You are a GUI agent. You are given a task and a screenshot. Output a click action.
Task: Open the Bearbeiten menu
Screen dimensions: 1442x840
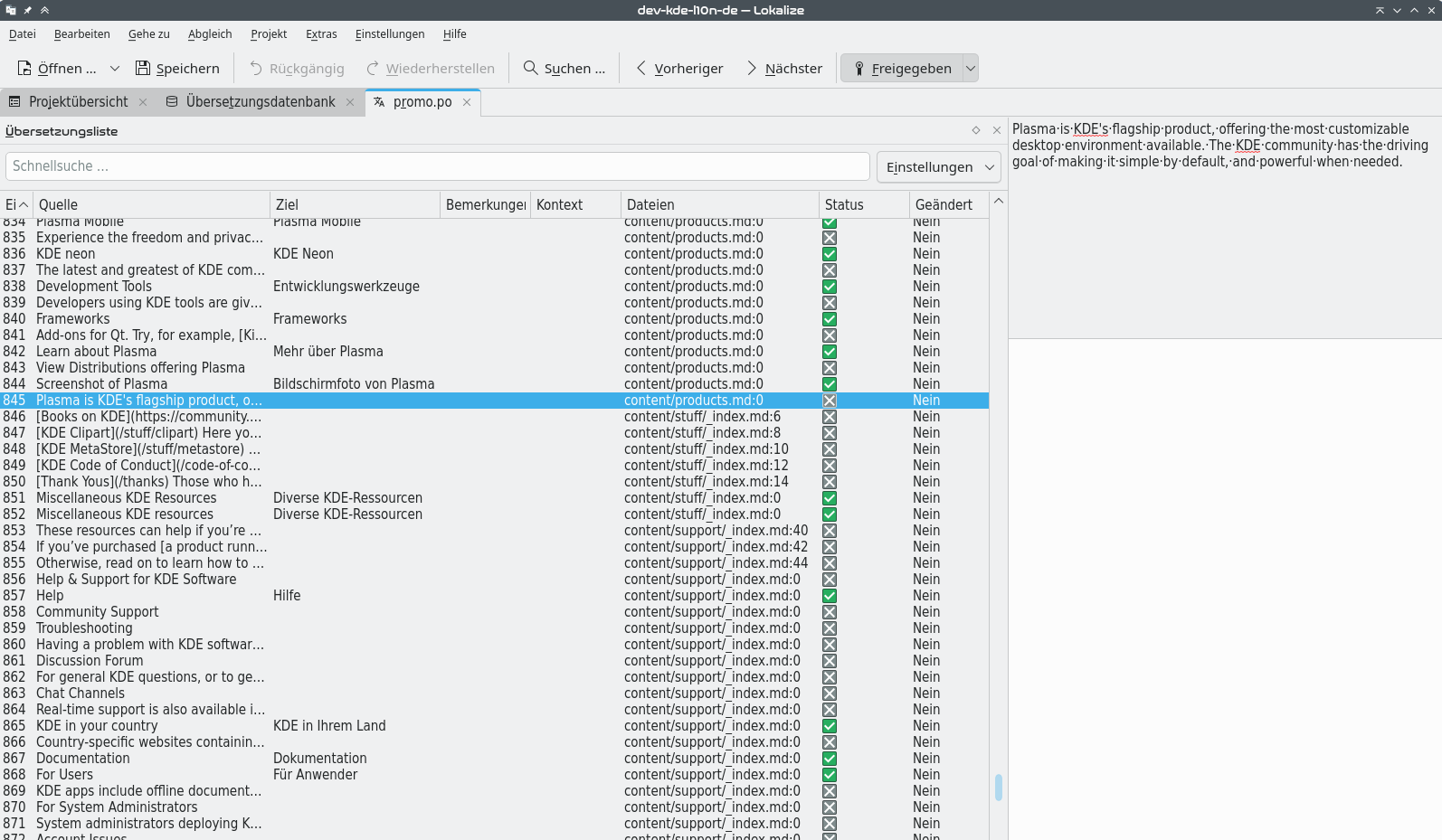(82, 33)
